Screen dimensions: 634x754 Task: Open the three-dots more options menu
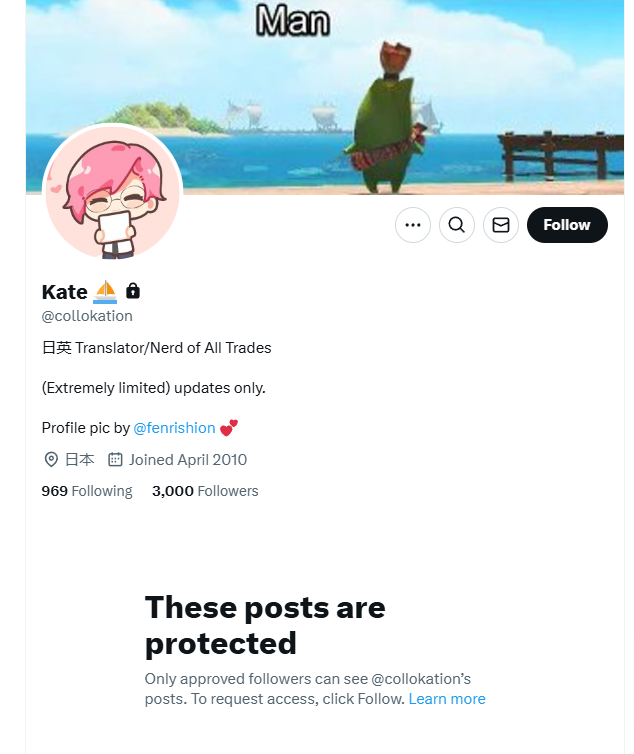pos(413,225)
